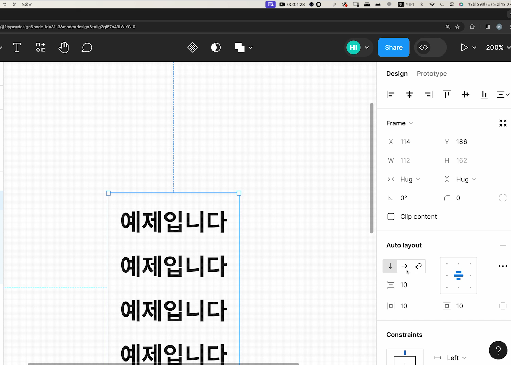511x365 pixels.
Task: Open the 200% zoom dropdown
Action: pos(498,48)
